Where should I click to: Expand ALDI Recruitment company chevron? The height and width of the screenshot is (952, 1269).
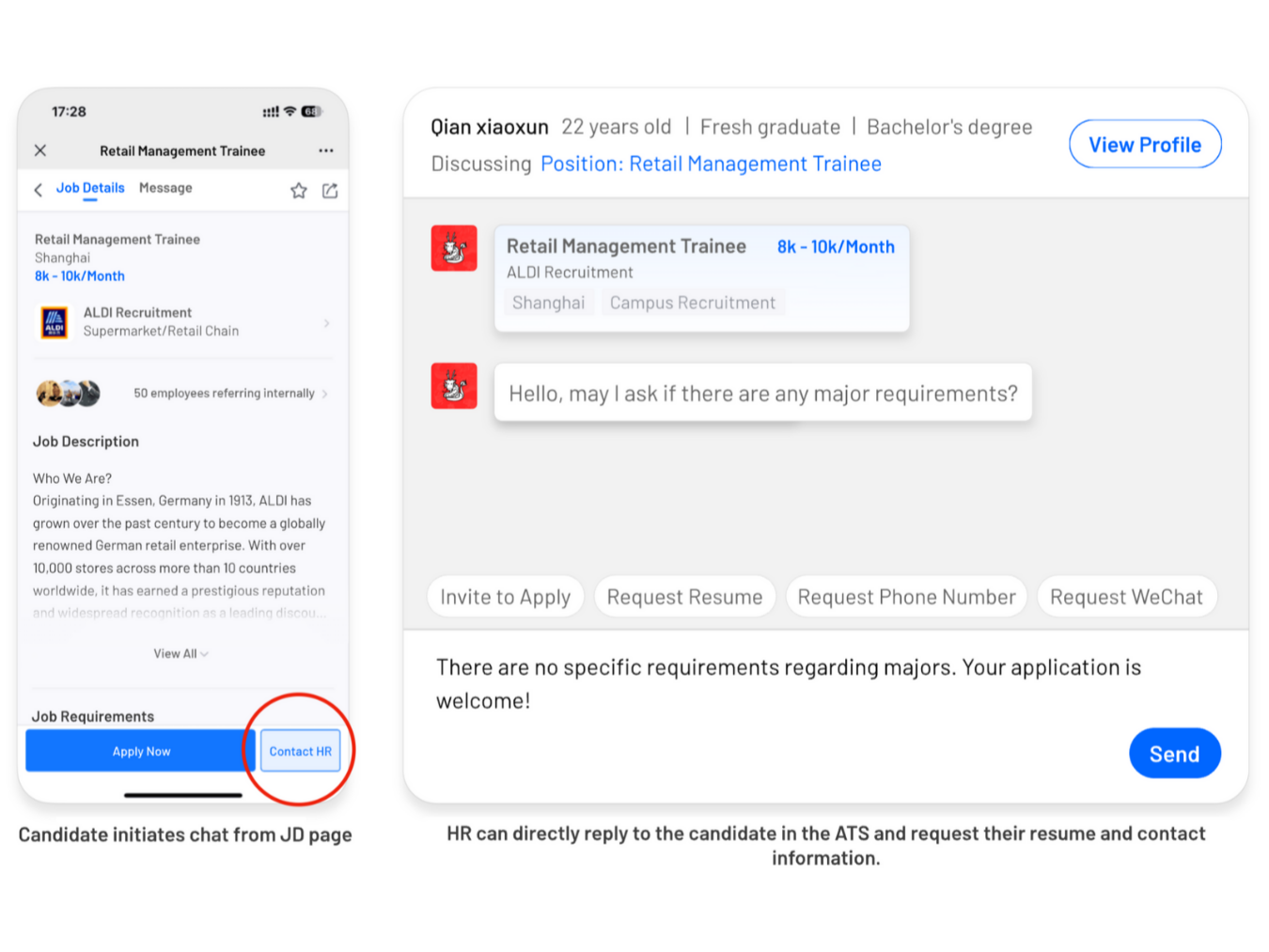tap(326, 323)
